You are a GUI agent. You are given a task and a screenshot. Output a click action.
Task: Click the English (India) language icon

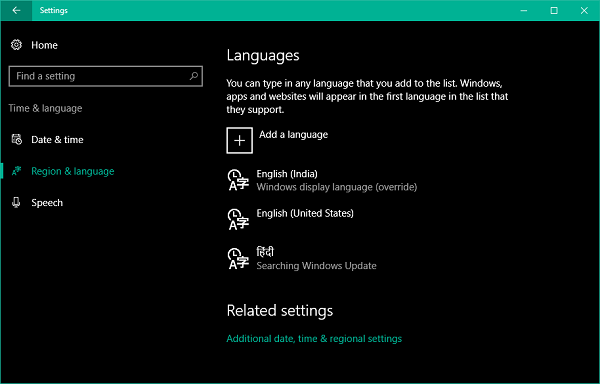(x=238, y=180)
